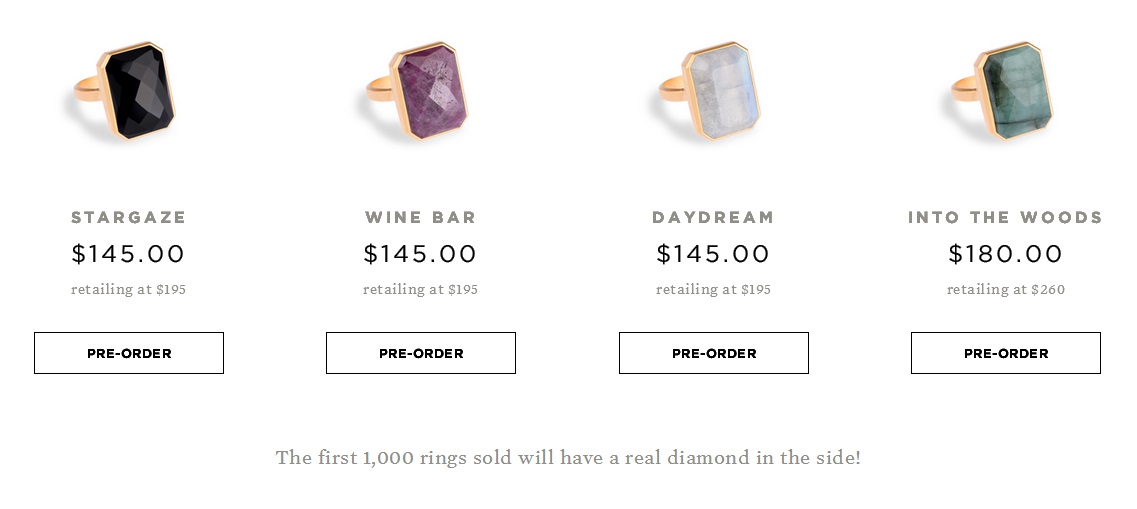Click the WINE BAR product title

coord(421,217)
